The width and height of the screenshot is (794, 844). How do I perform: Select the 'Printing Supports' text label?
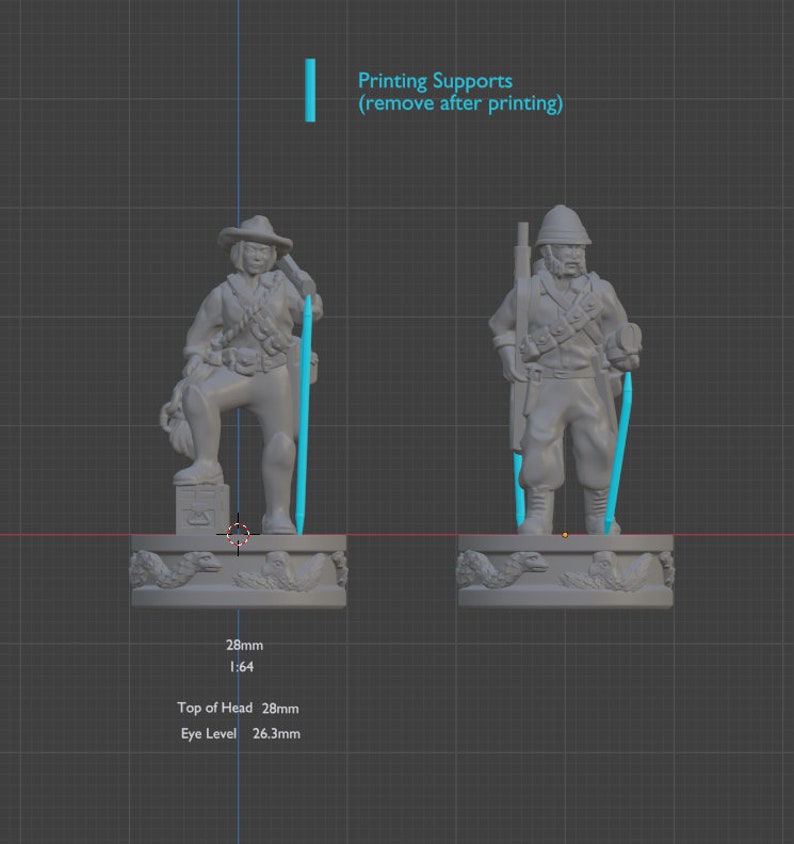point(435,81)
